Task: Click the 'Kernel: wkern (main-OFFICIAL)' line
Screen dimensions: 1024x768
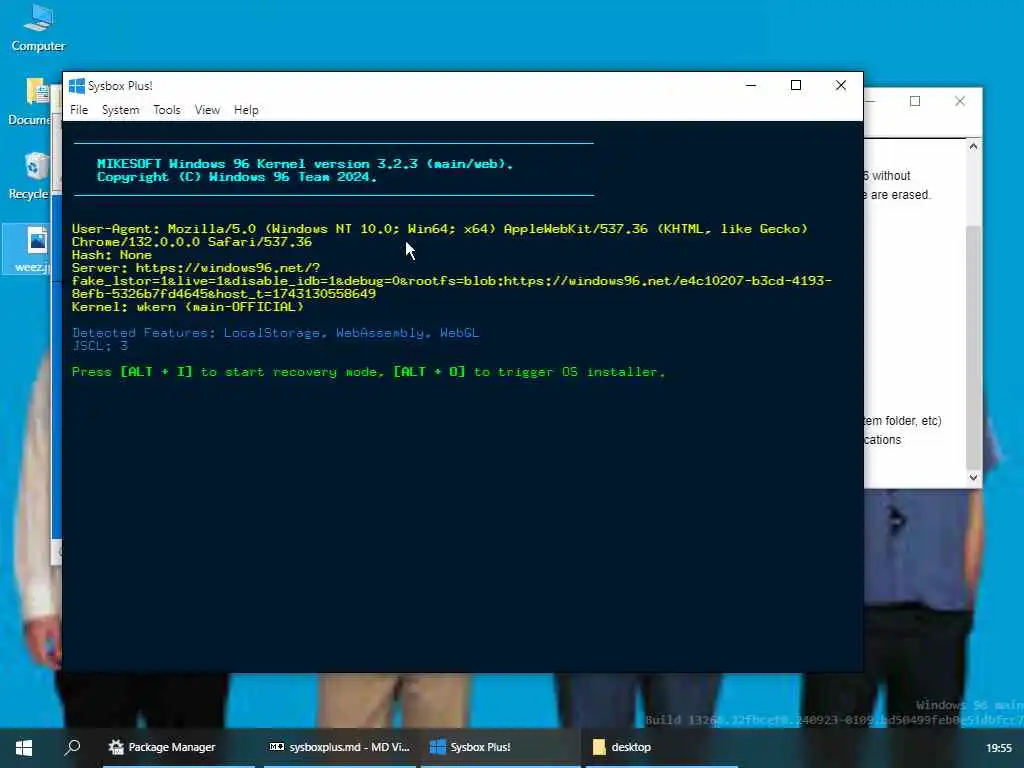Action: click(x=187, y=307)
